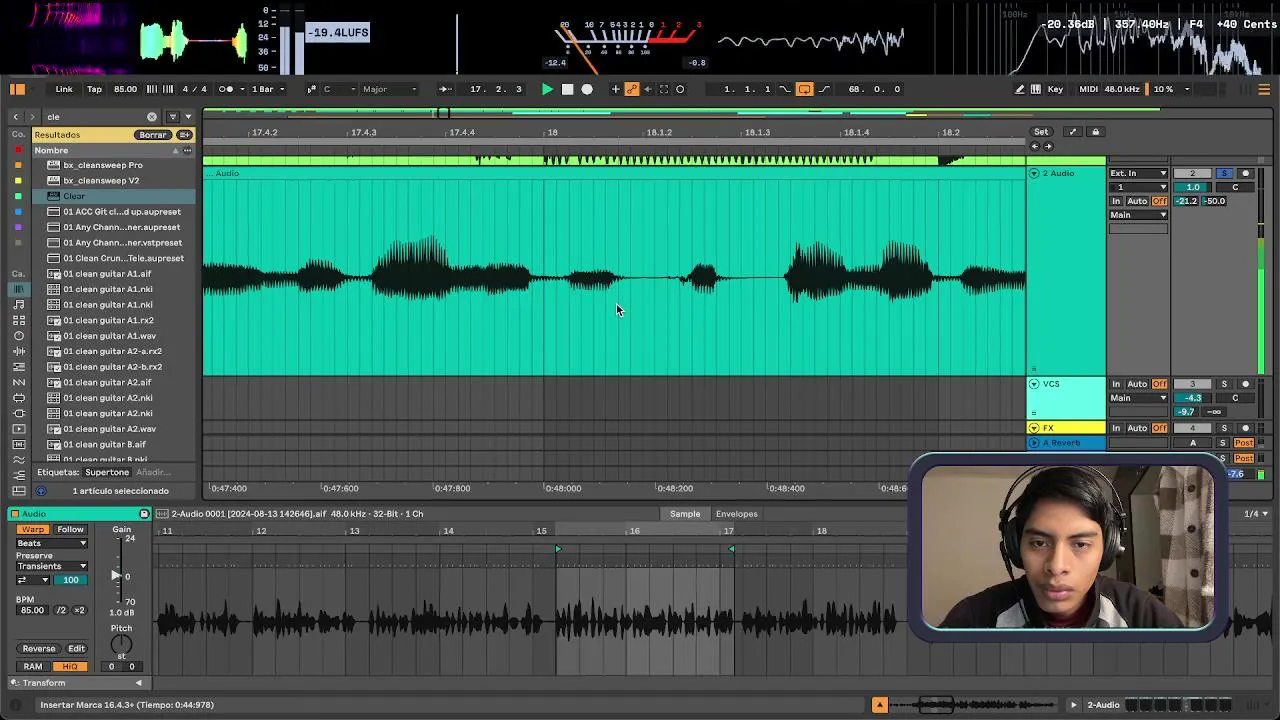The height and width of the screenshot is (720, 1280).
Task: Set 2 Audio monitor to Off
Action: click(x=1159, y=201)
